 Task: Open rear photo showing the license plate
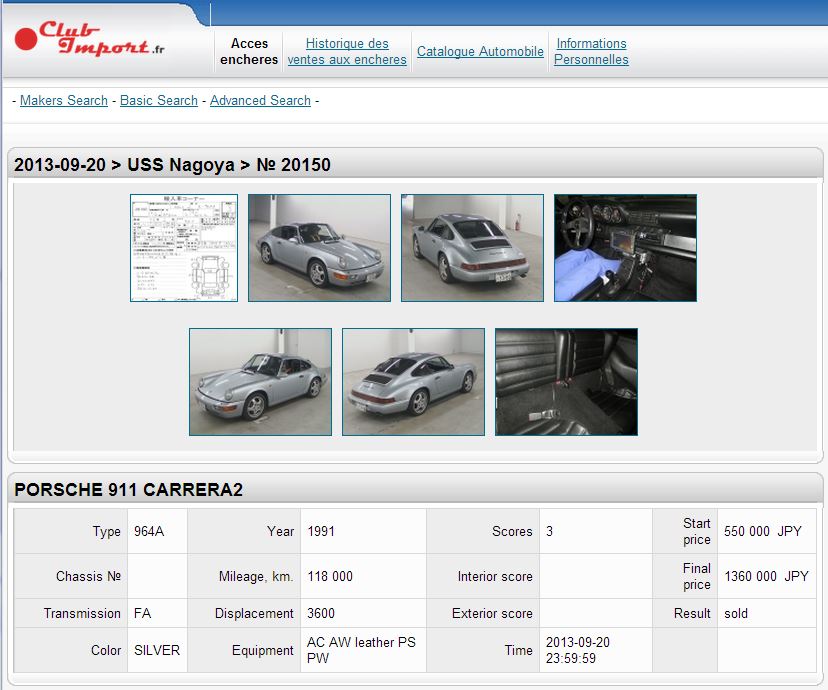click(472, 248)
